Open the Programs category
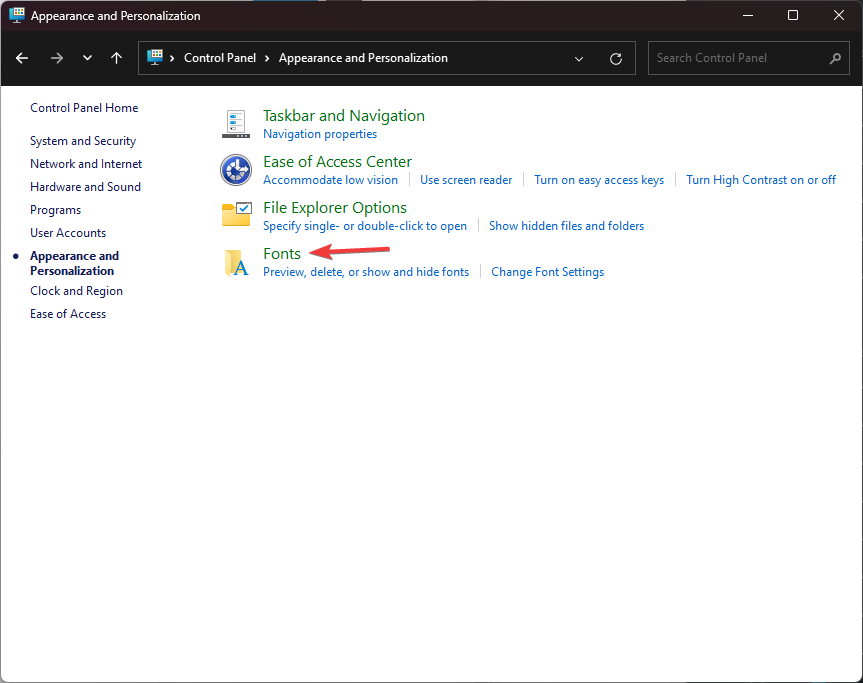 [56, 210]
